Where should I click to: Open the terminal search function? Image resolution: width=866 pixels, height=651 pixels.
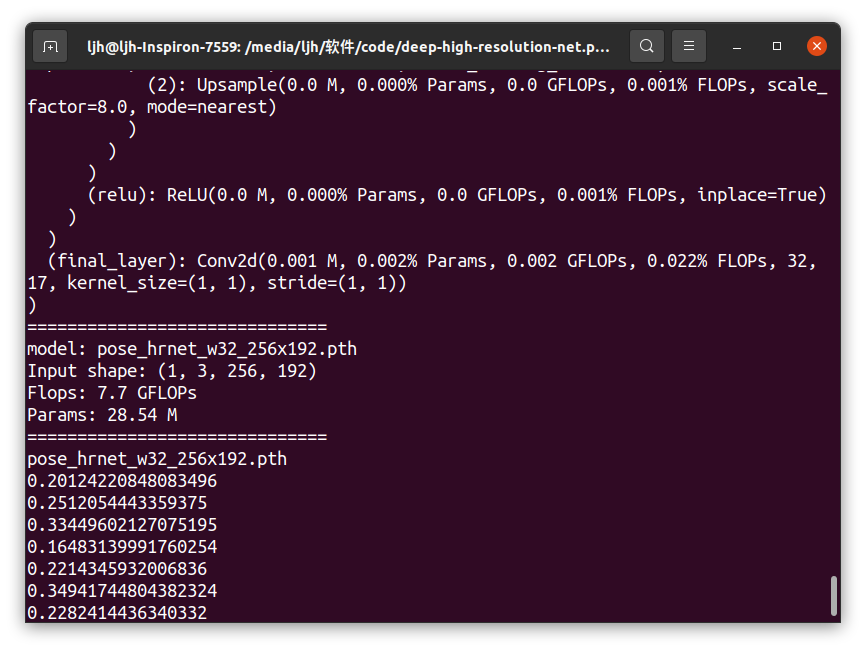[x=646, y=46]
